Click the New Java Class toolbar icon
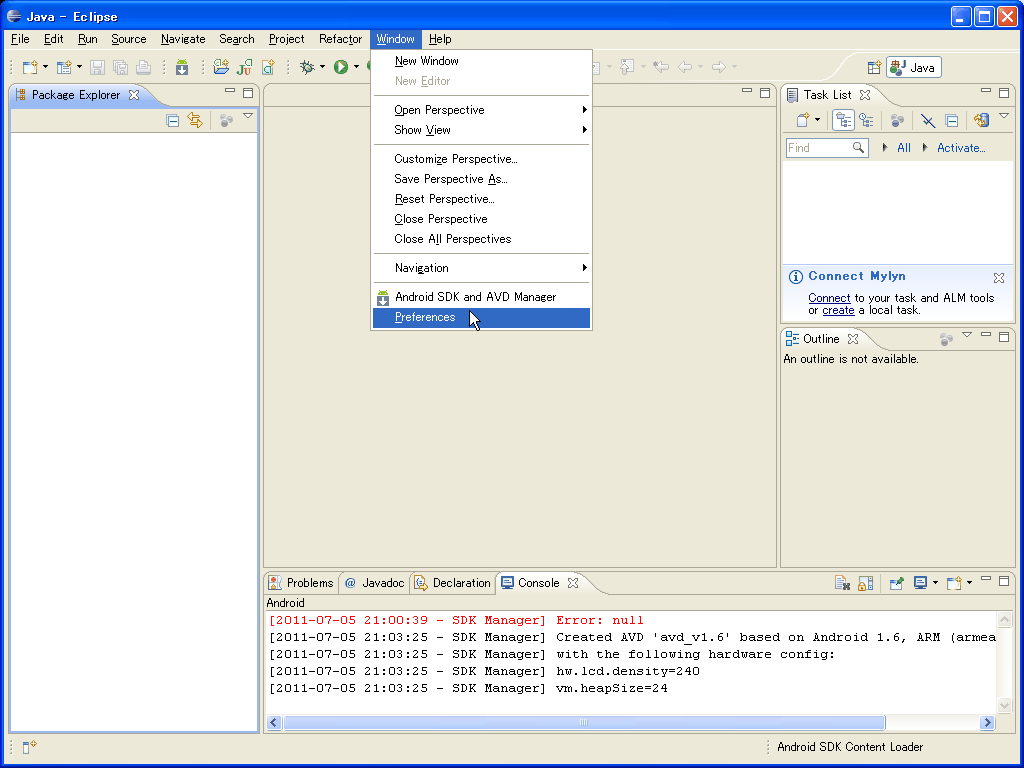1024x768 pixels. tap(268, 67)
